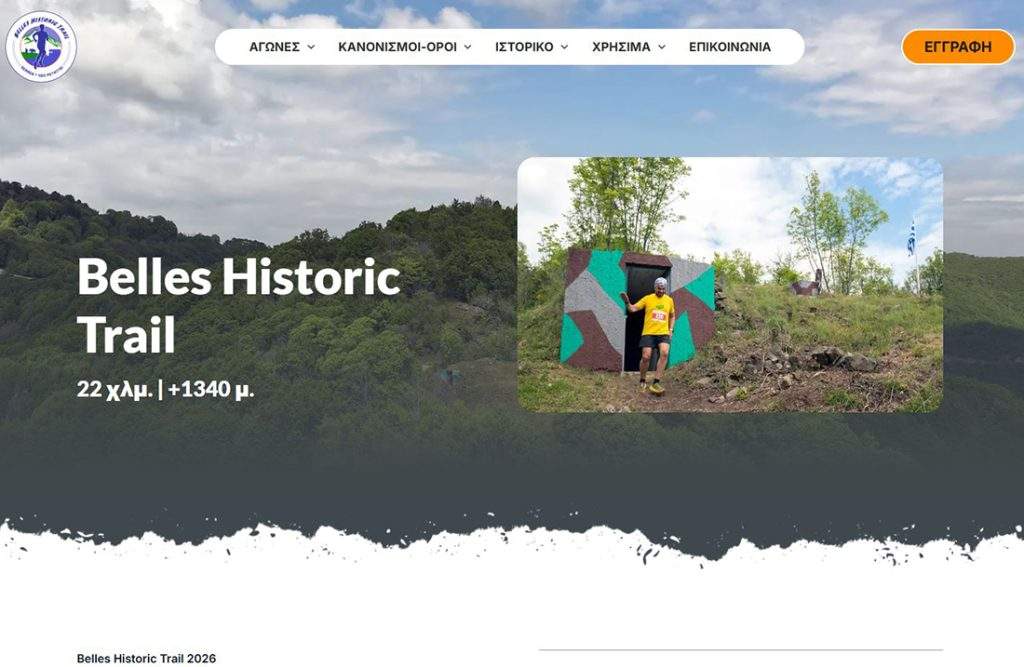The image size is (1024, 667).
Task: Click the stone monument on the hilltop
Action: (x=808, y=285)
